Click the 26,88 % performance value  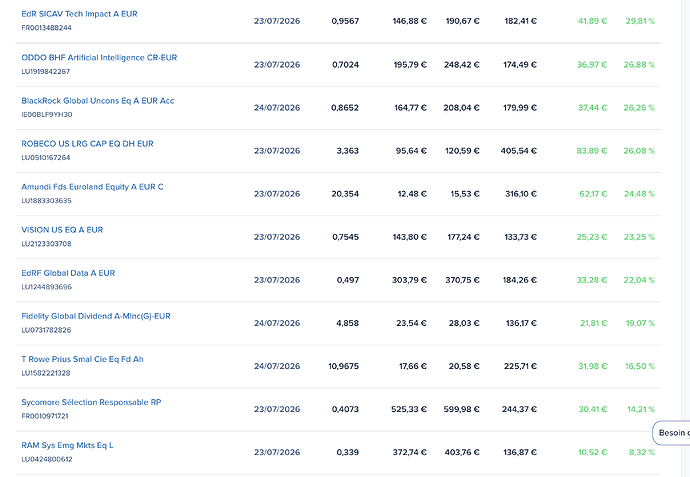639,65
